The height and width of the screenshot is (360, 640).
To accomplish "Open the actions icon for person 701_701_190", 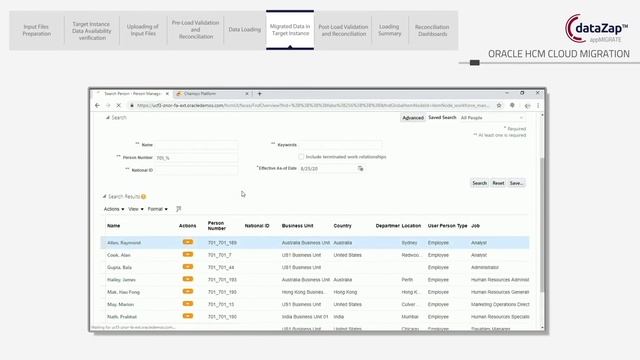I will 188,291.
